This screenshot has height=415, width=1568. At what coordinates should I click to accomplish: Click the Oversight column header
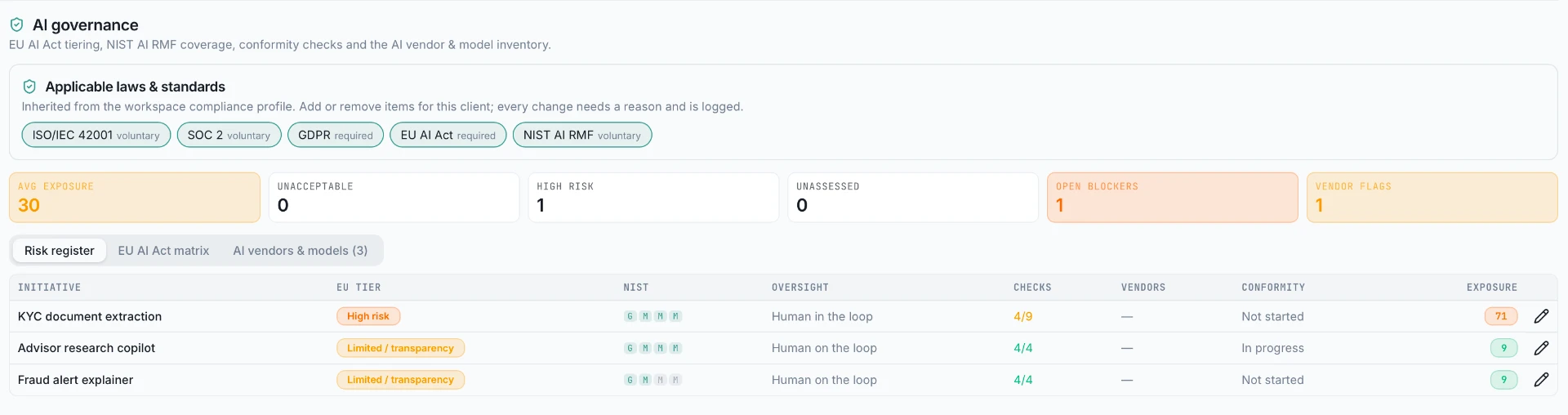[800, 288]
